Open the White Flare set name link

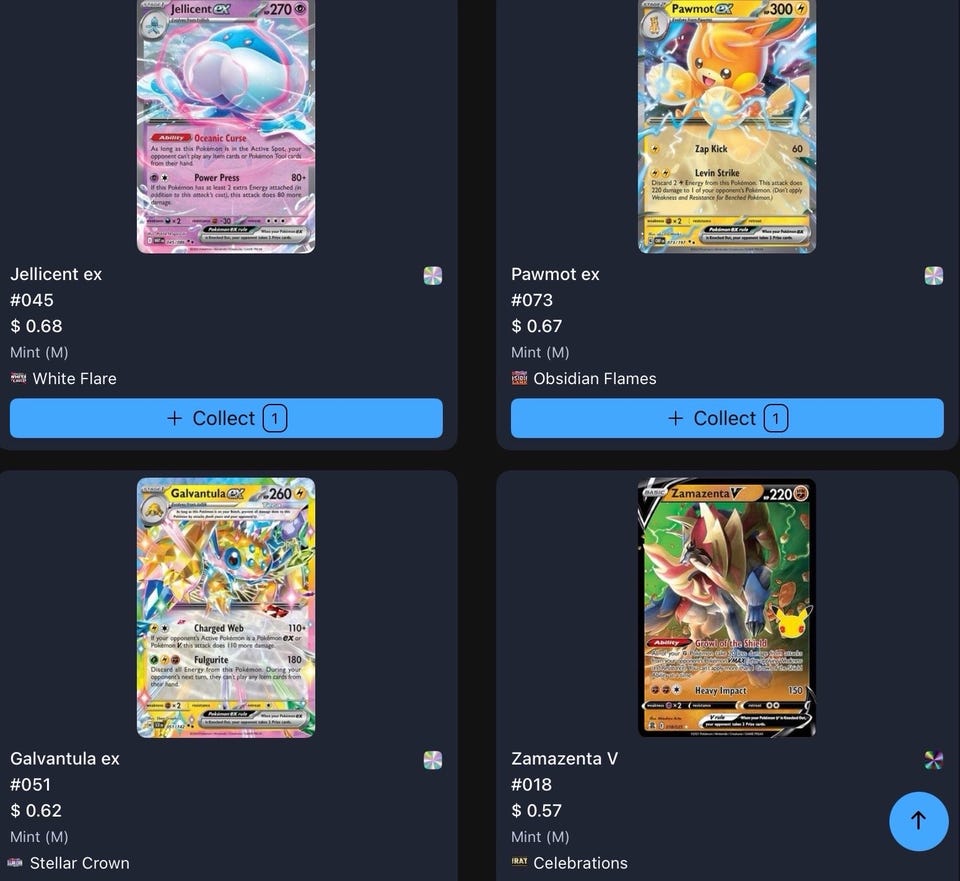tap(75, 378)
